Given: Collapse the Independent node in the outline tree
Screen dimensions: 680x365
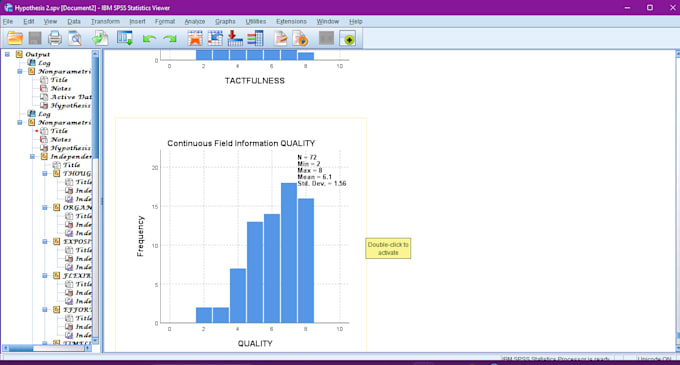Looking at the screenshot, I should pyautogui.click(x=33, y=156).
